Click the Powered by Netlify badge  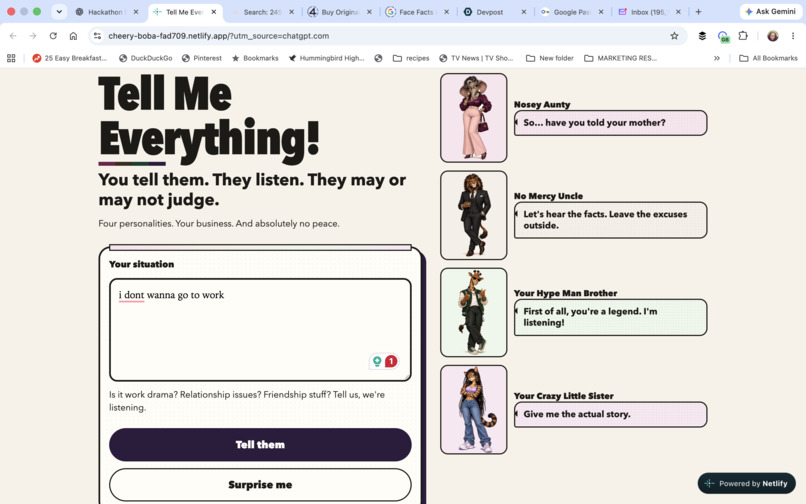click(746, 483)
